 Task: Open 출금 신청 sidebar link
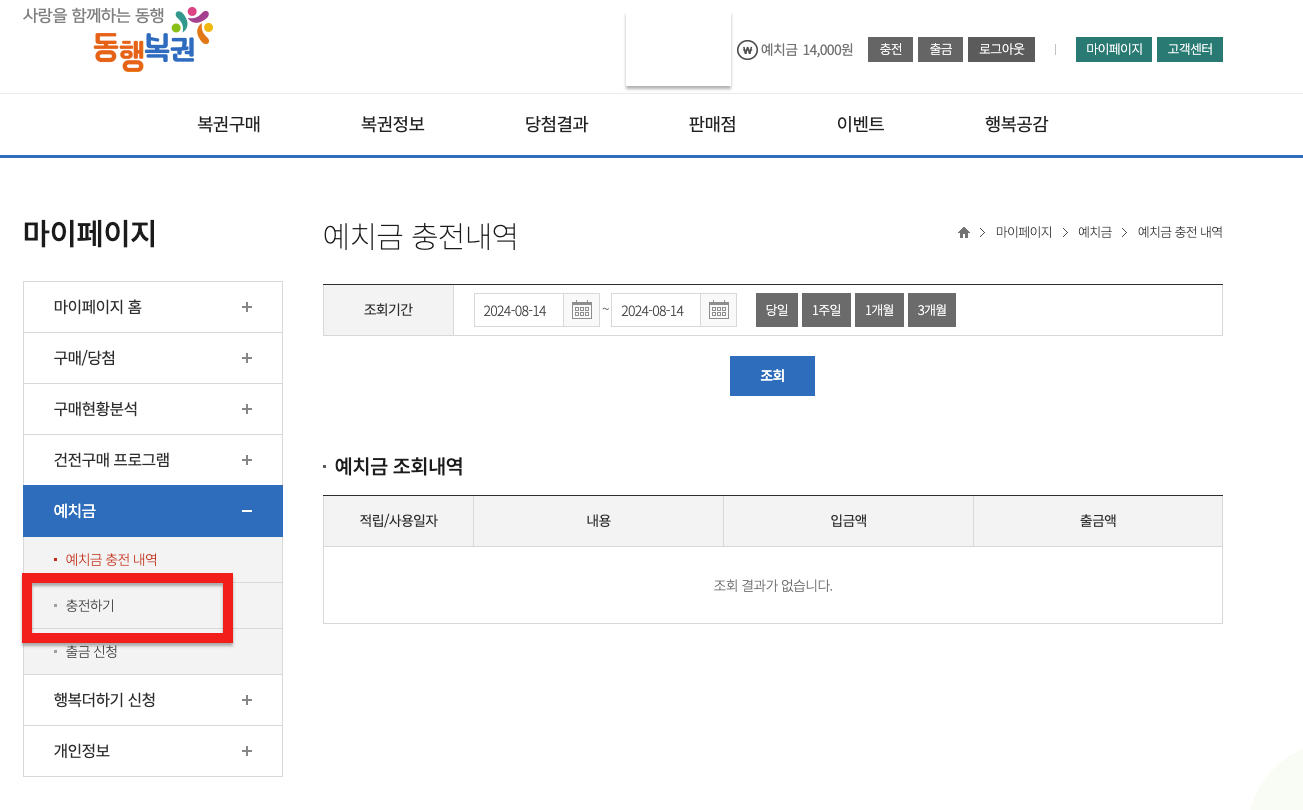[92, 651]
